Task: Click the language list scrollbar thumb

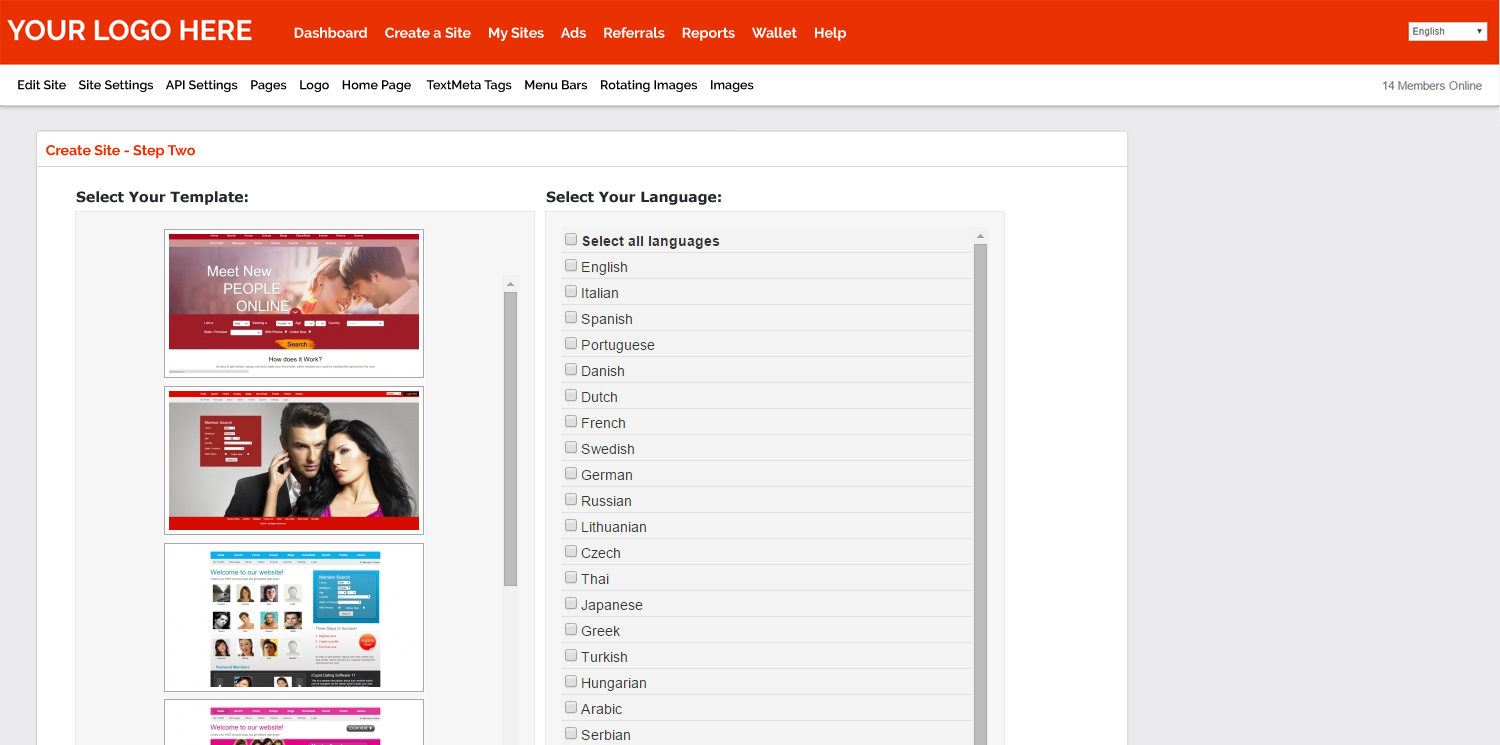Action: pyautogui.click(x=980, y=495)
